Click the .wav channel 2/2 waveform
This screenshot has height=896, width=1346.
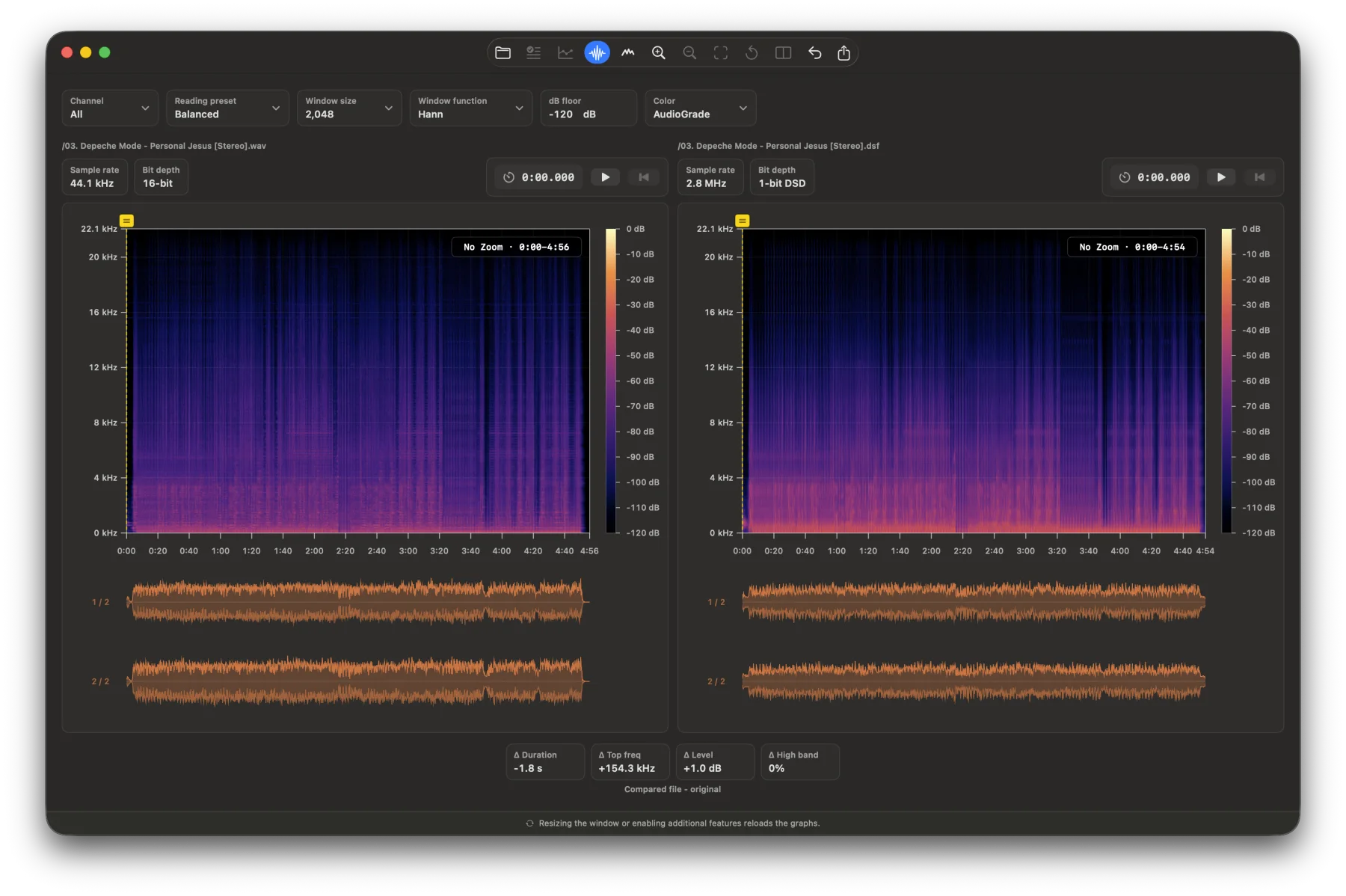(357, 681)
